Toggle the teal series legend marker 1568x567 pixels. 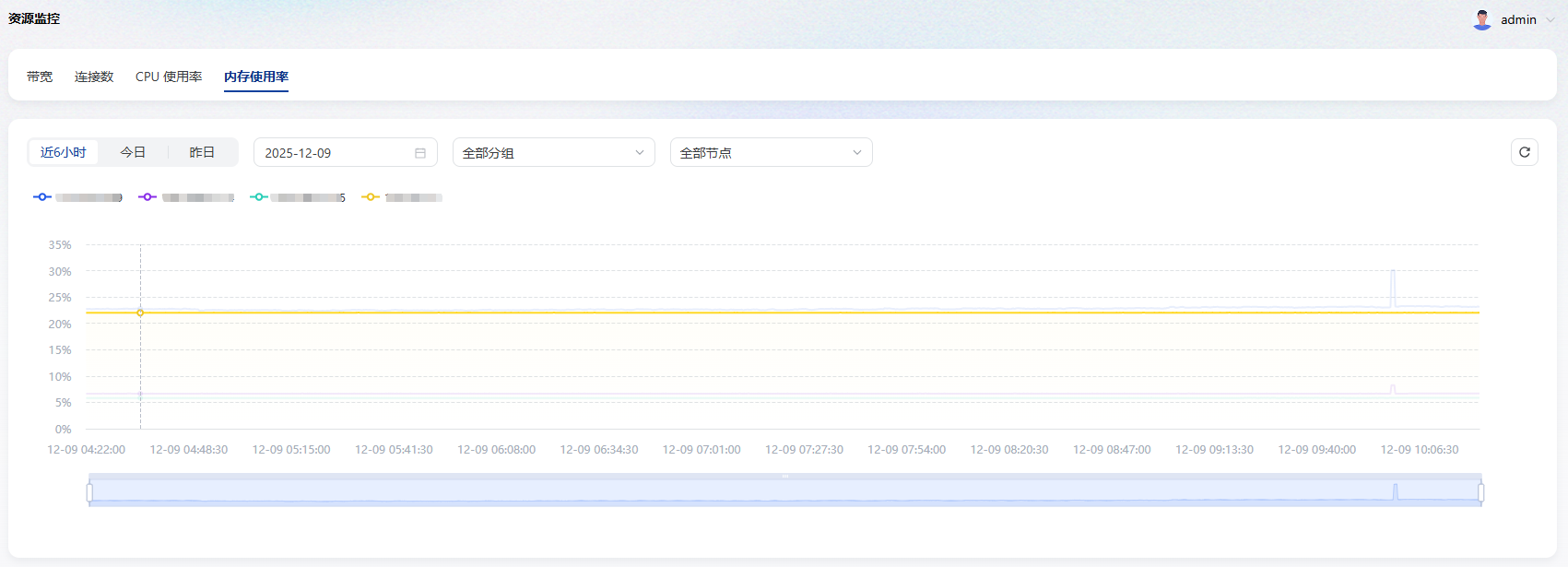[x=259, y=197]
